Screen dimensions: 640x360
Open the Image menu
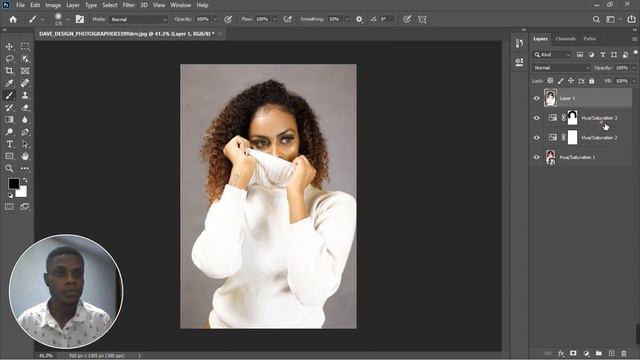pyautogui.click(x=53, y=5)
